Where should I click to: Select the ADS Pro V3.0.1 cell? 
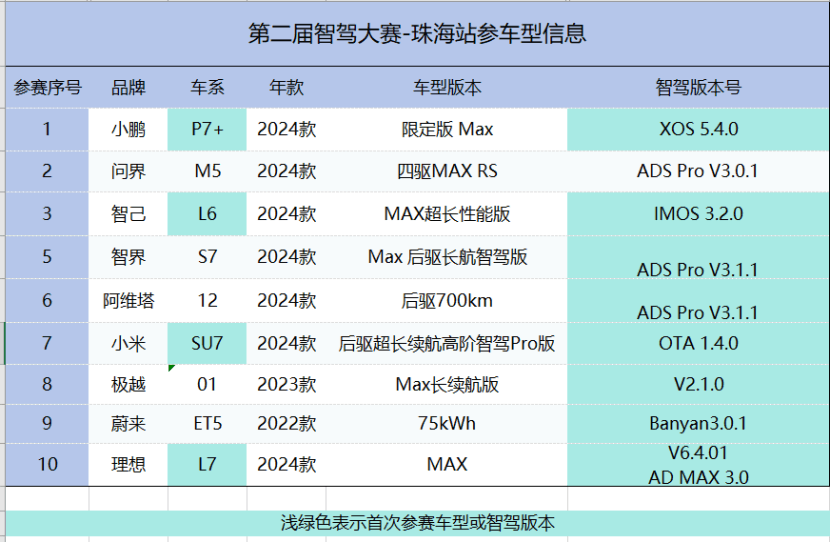(x=698, y=171)
